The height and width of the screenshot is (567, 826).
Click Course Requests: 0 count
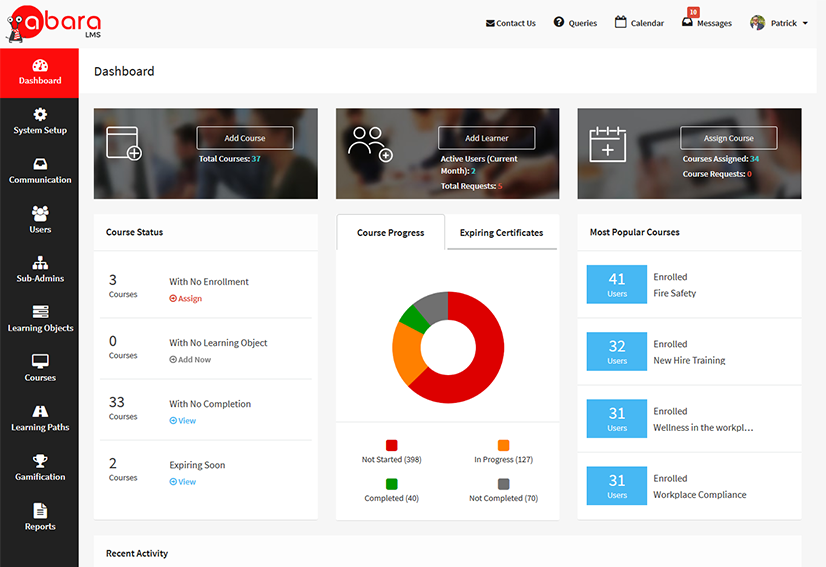717,174
